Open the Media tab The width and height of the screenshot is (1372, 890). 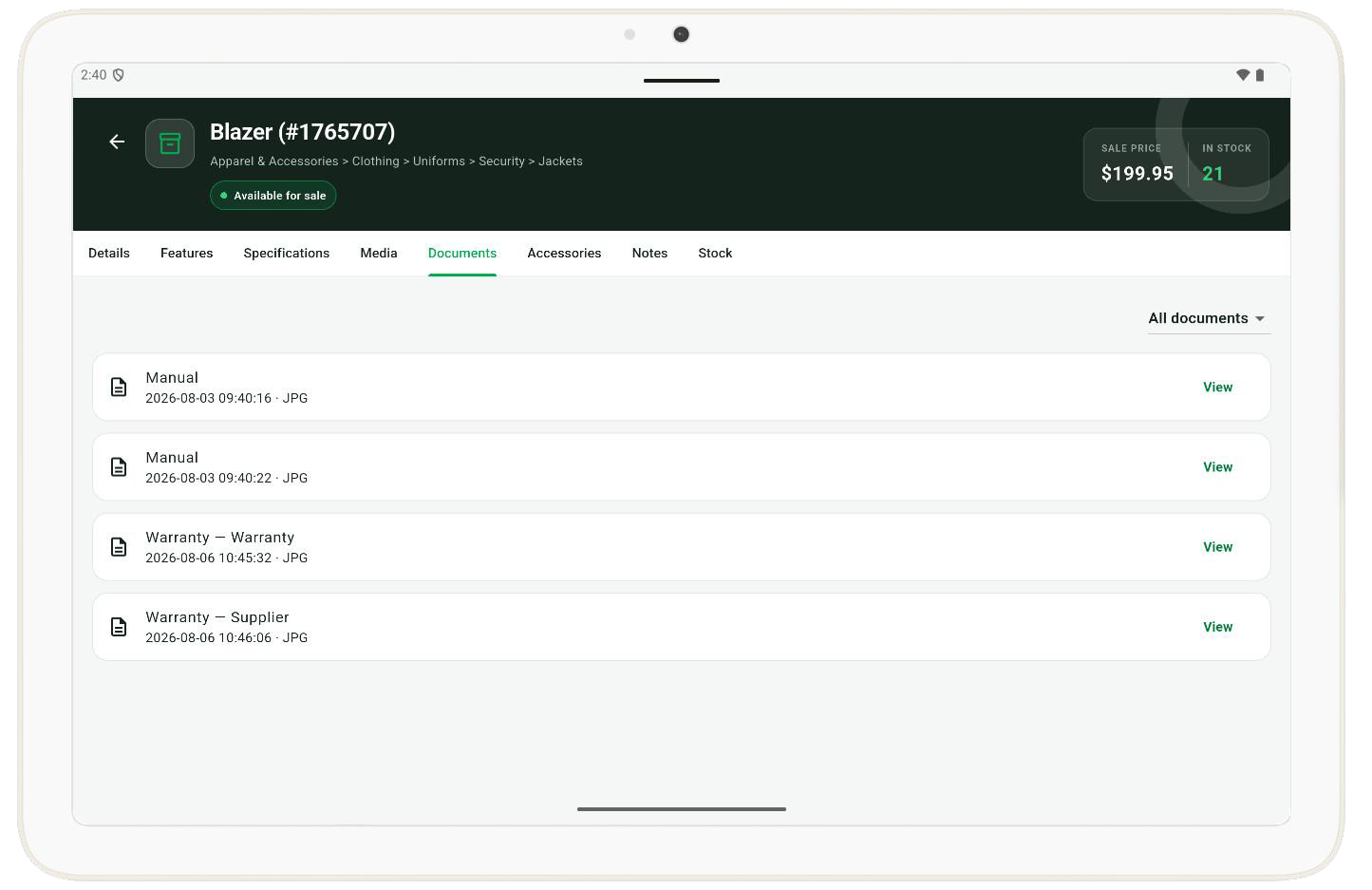(x=379, y=253)
